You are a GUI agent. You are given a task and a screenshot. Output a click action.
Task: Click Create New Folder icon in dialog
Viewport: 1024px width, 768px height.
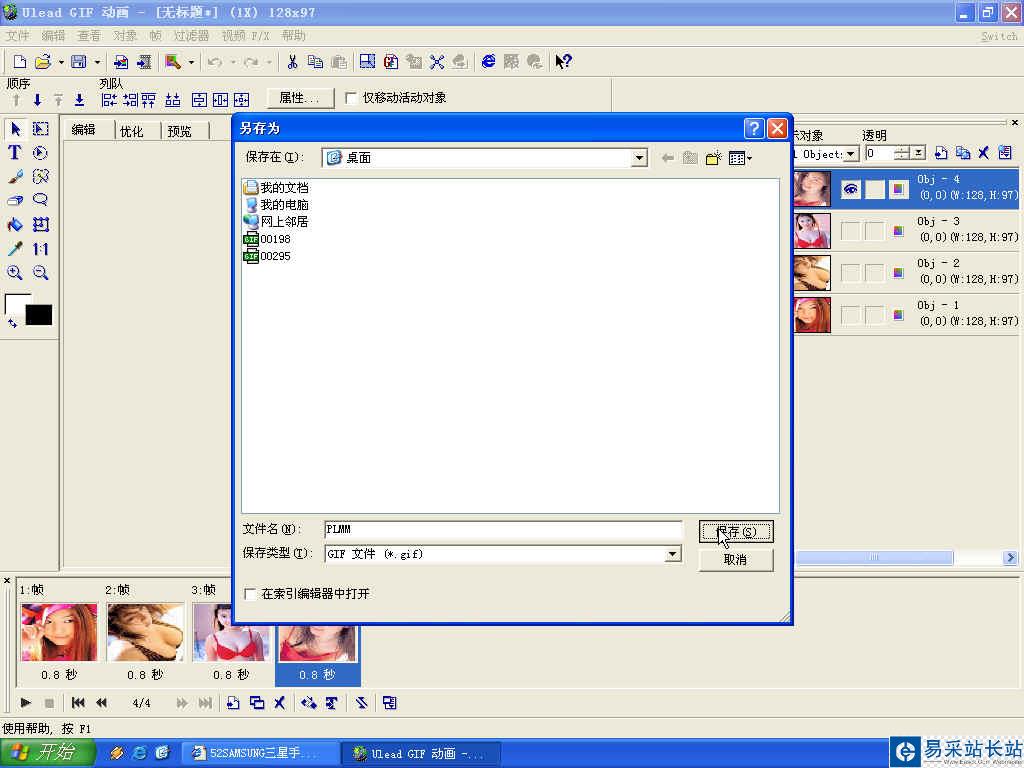[x=713, y=157]
